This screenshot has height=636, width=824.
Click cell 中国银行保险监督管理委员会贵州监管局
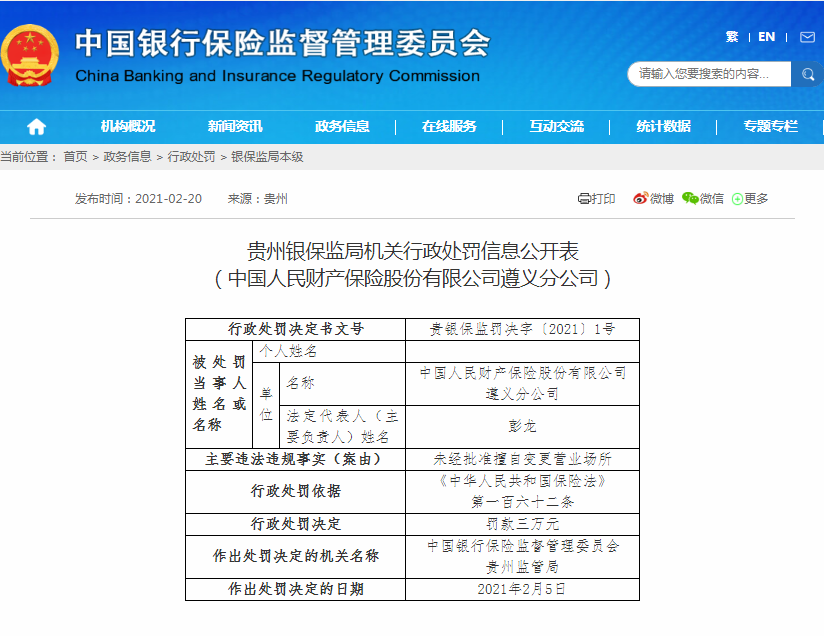(x=522, y=557)
